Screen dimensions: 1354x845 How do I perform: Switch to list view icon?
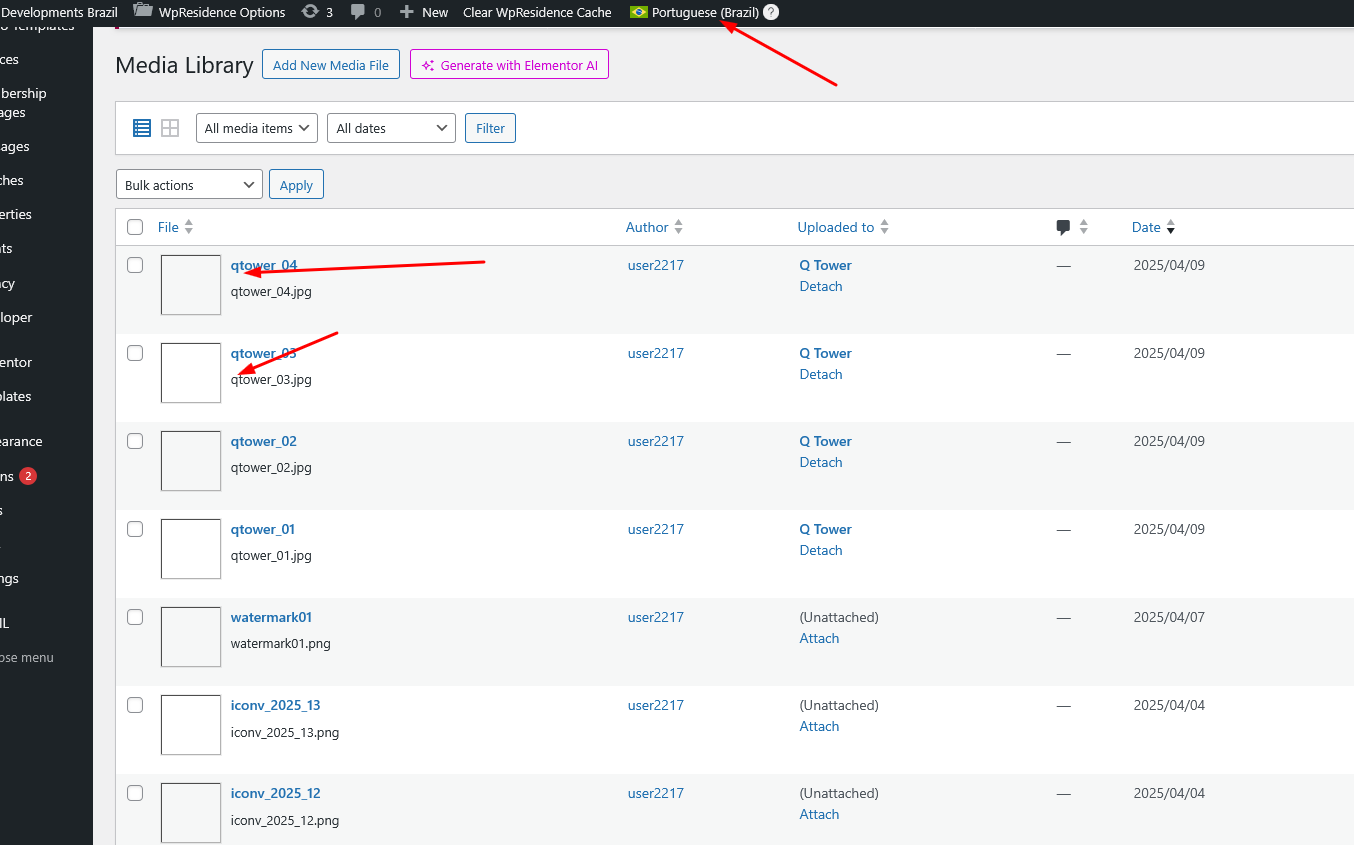click(x=142, y=128)
